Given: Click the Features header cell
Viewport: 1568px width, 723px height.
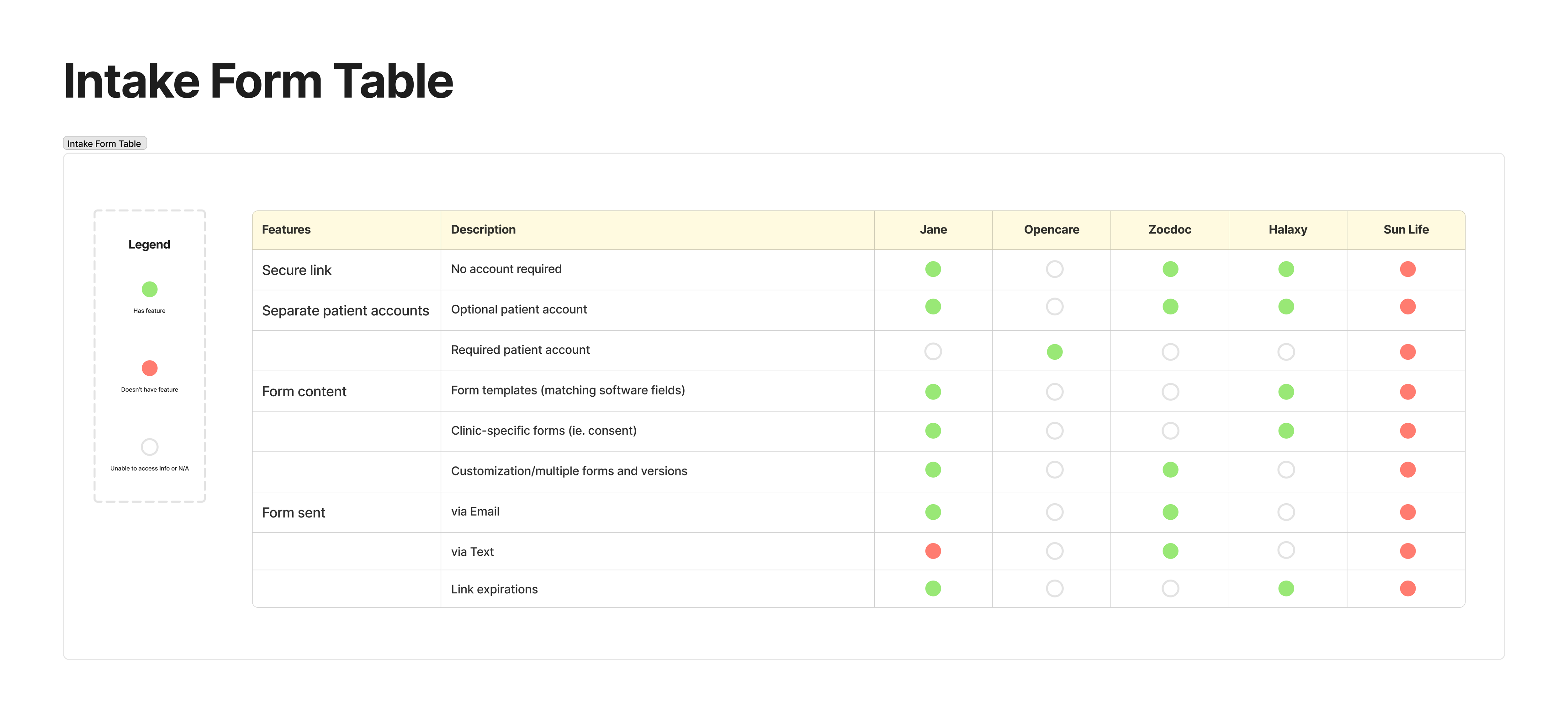Looking at the screenshot, I should (286, 230).
